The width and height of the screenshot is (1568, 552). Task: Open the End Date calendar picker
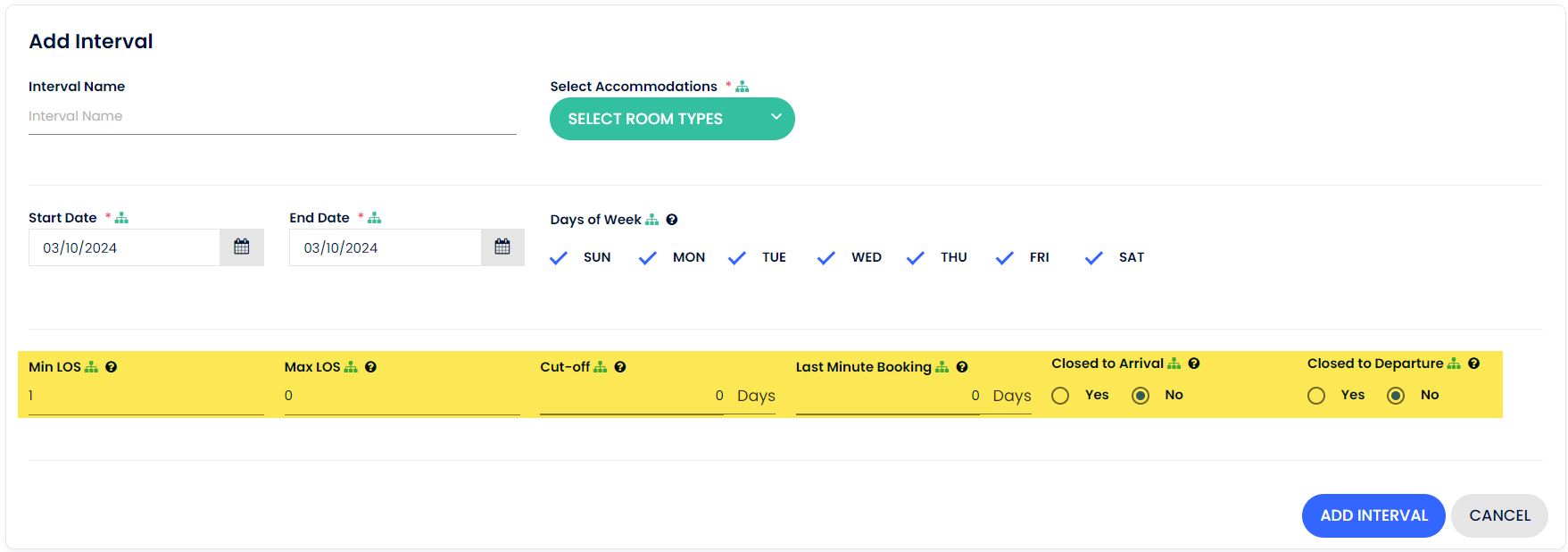pyautogui.click(x=502, y=247)
